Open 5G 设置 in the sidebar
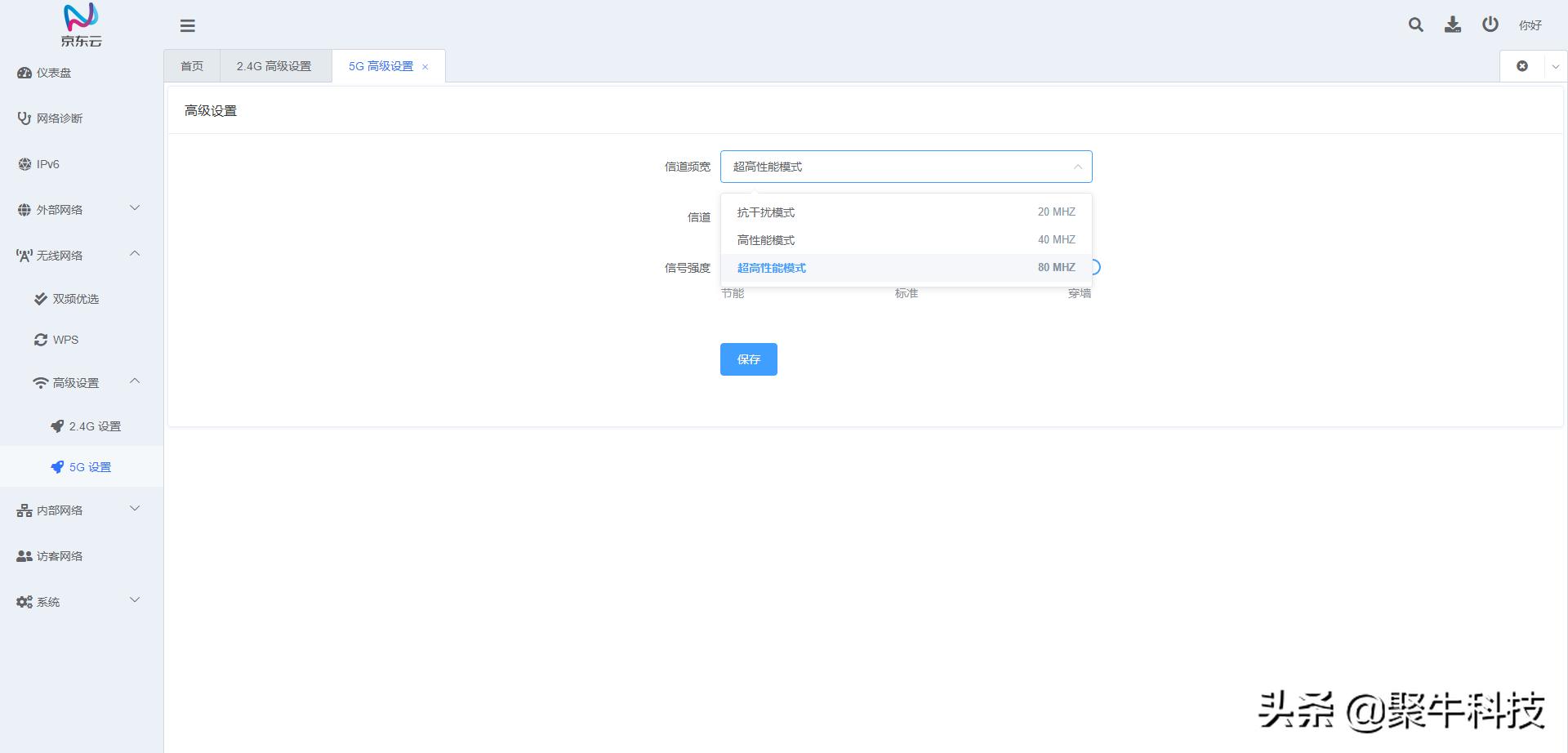1568x753 pixels. point(82,467)
